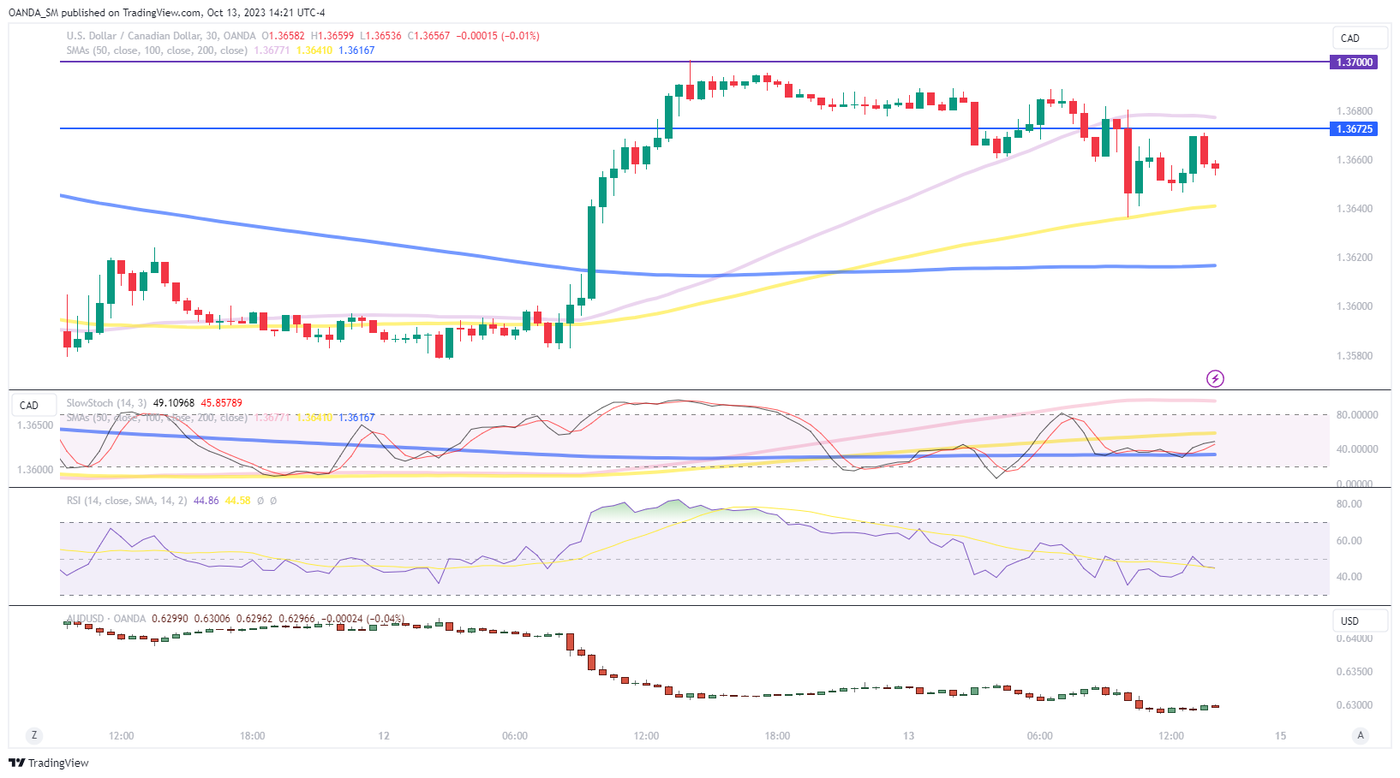Click the 1.37000 purple price label
1400x778 pixels.
tap(1357, 62)
